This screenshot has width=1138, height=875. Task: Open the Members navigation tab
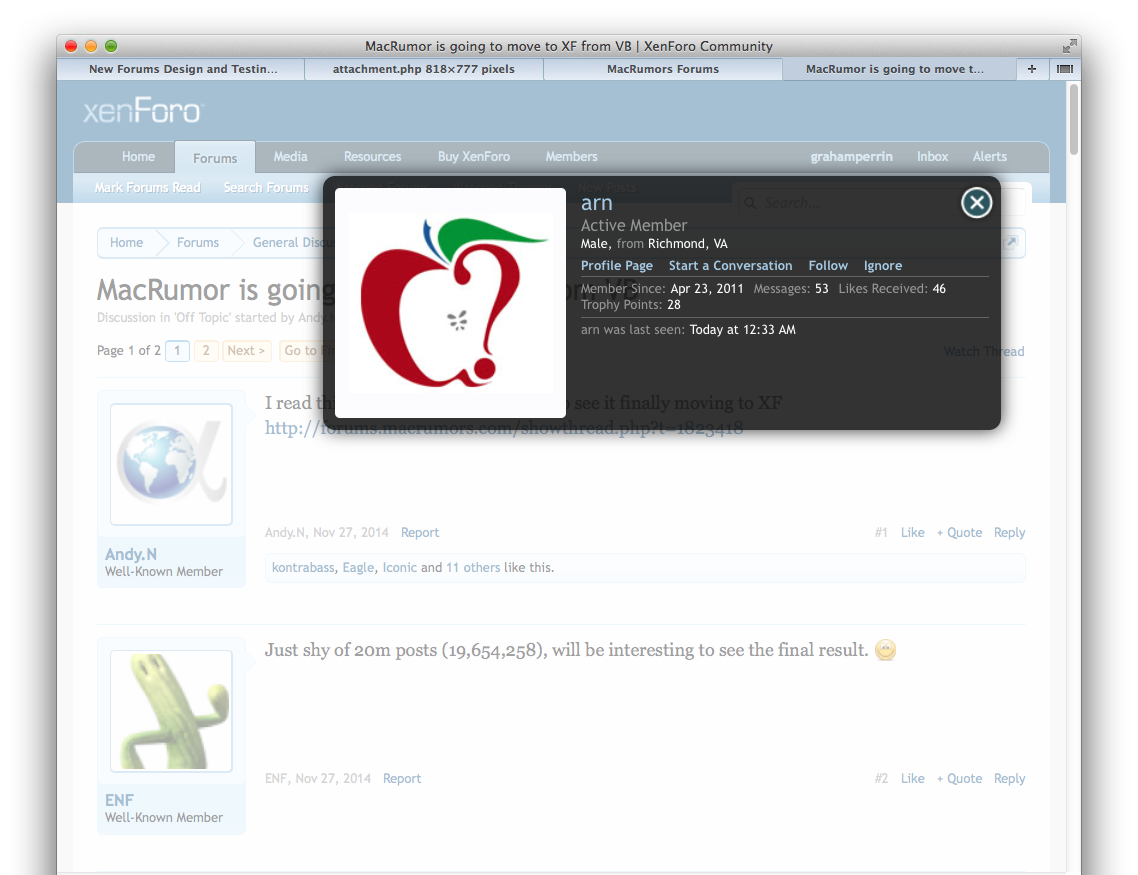pyautogui.click(x=571, y=157)
